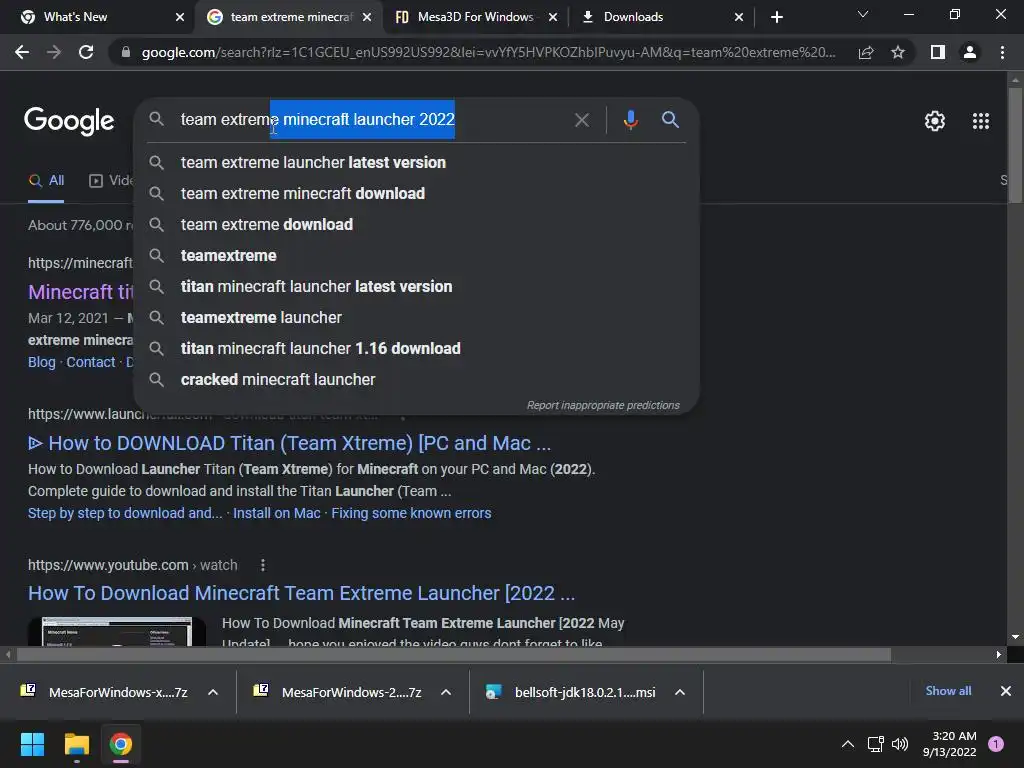This screenshot has width=1024, height=768.
Task: Open Fixing some known errors sitelink
Action: tap(411, 513)
